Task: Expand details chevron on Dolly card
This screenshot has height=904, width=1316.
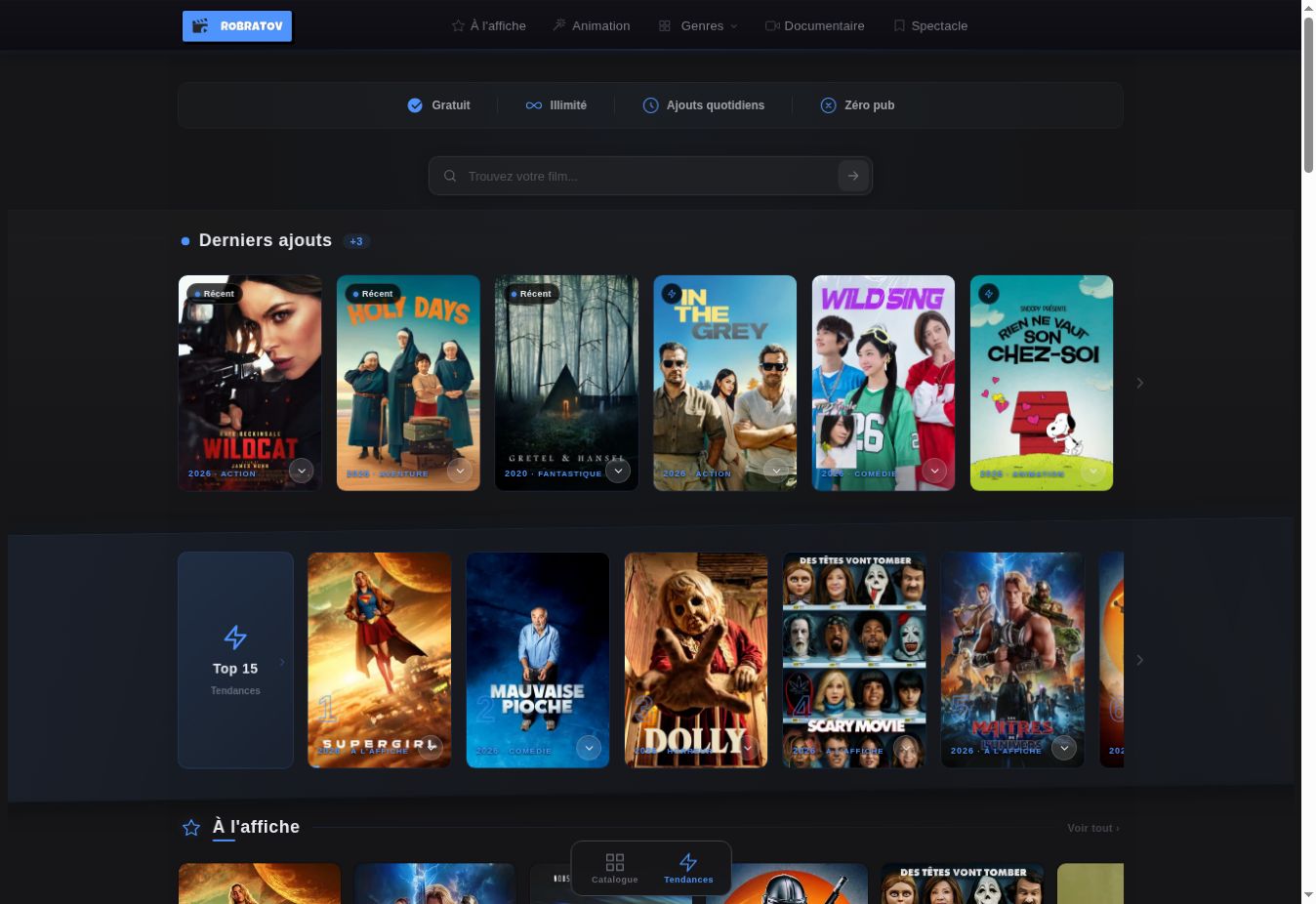Action: 747,748
